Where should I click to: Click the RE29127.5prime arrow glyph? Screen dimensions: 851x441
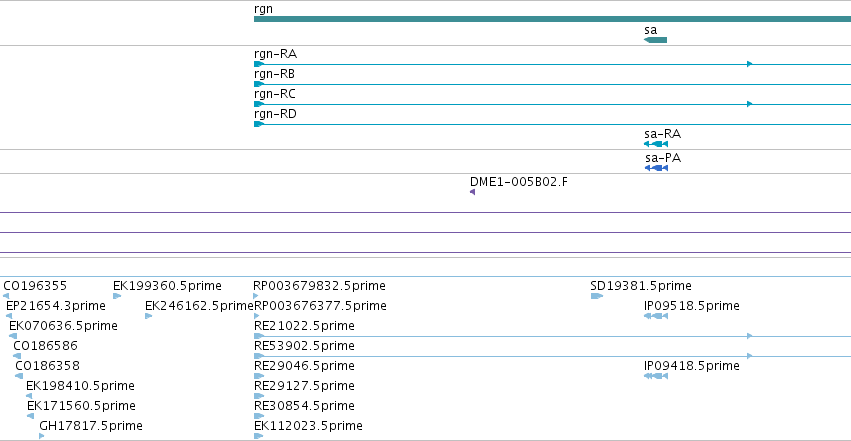click(x=259, y=397)
